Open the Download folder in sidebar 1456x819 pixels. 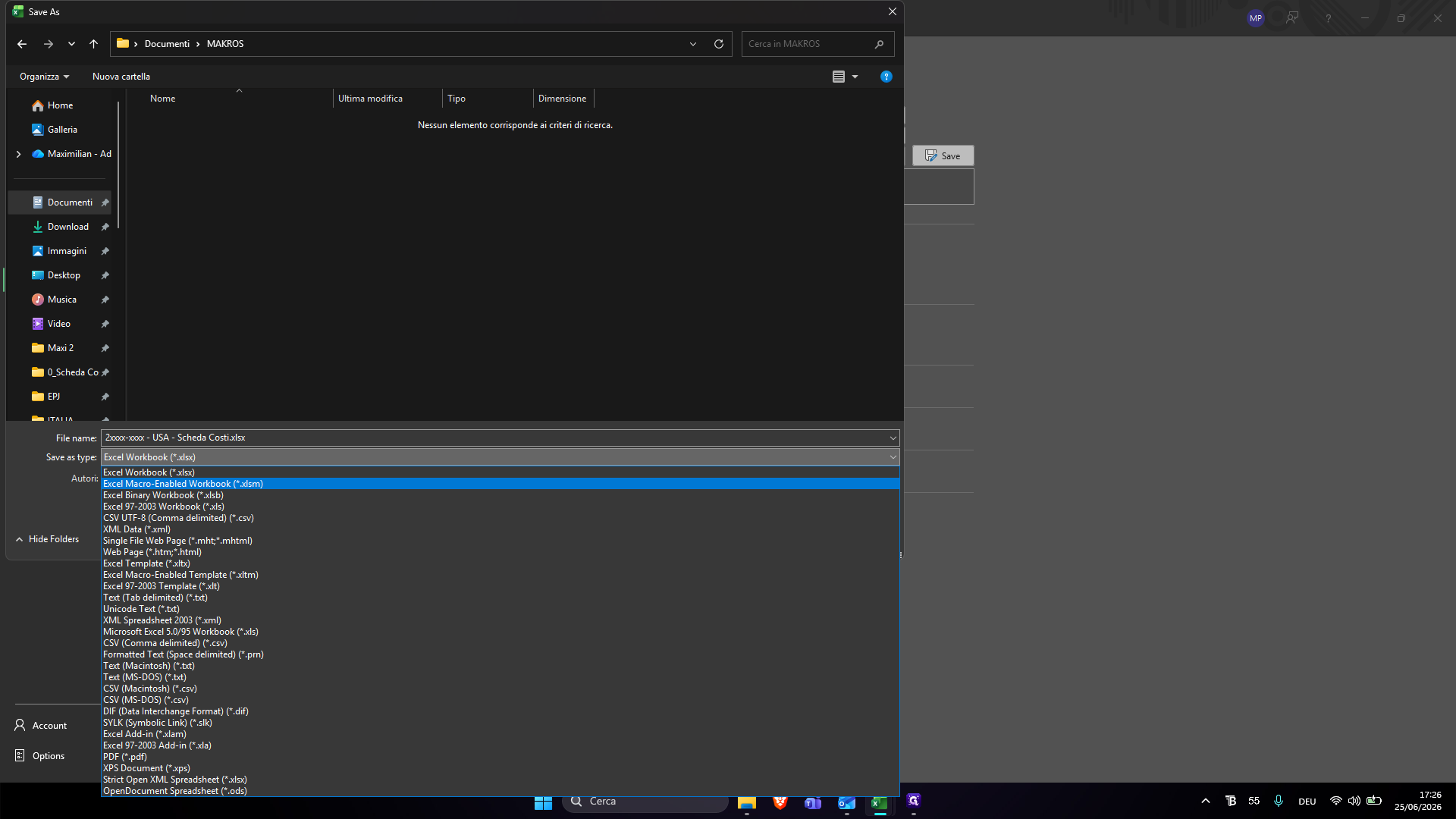click(68, 227)
